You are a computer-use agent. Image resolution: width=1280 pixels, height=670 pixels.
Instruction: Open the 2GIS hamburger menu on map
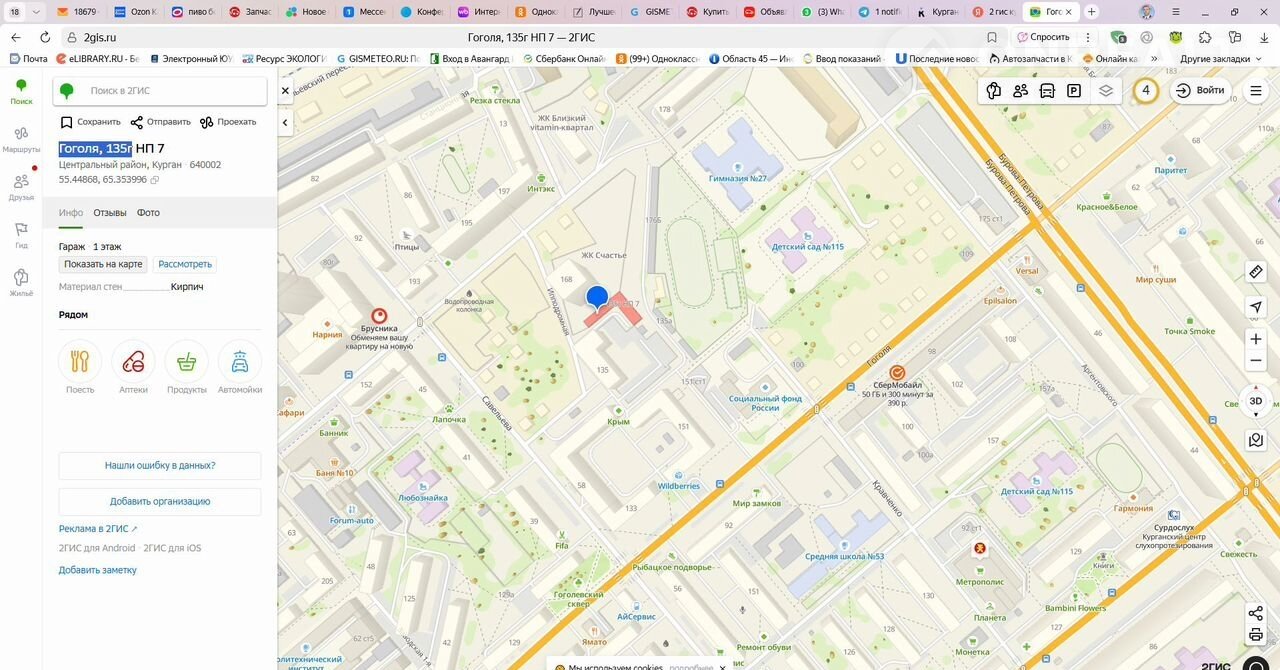[x=1256, y=91]
